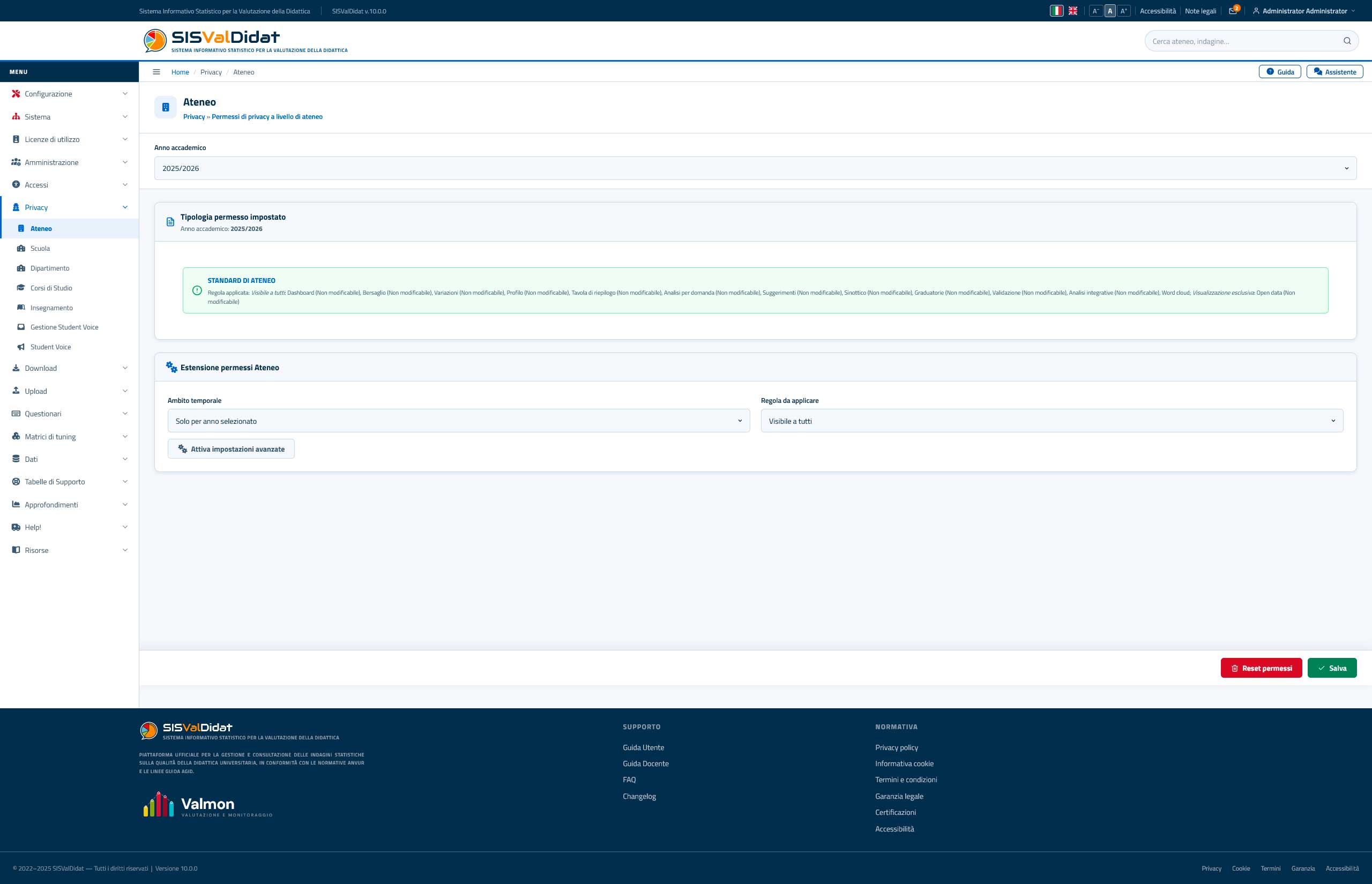Open Accessibilità link in top bar

(1158, 11)
